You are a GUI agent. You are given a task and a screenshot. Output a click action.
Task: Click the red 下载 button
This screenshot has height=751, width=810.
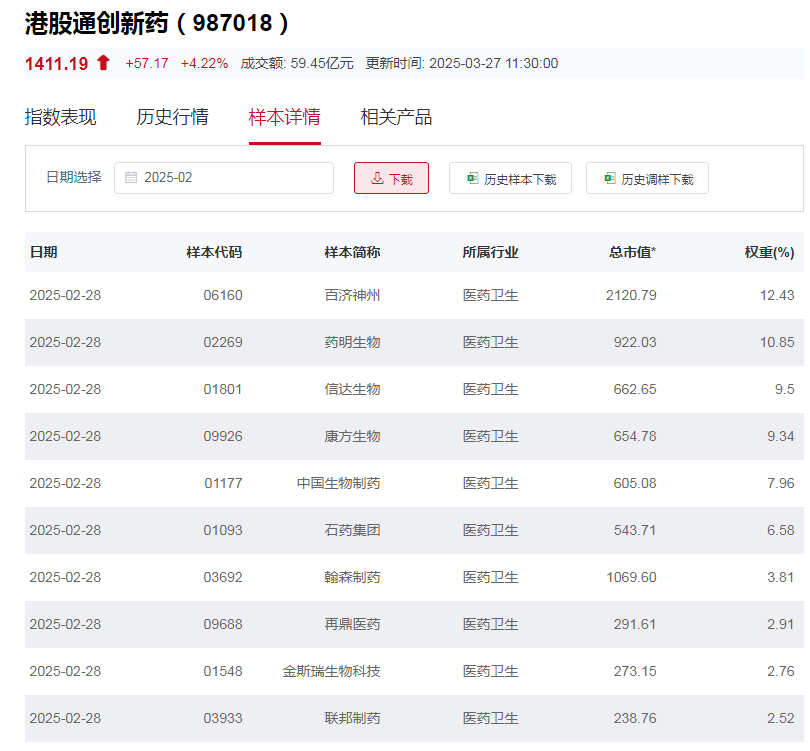[392, 178]
